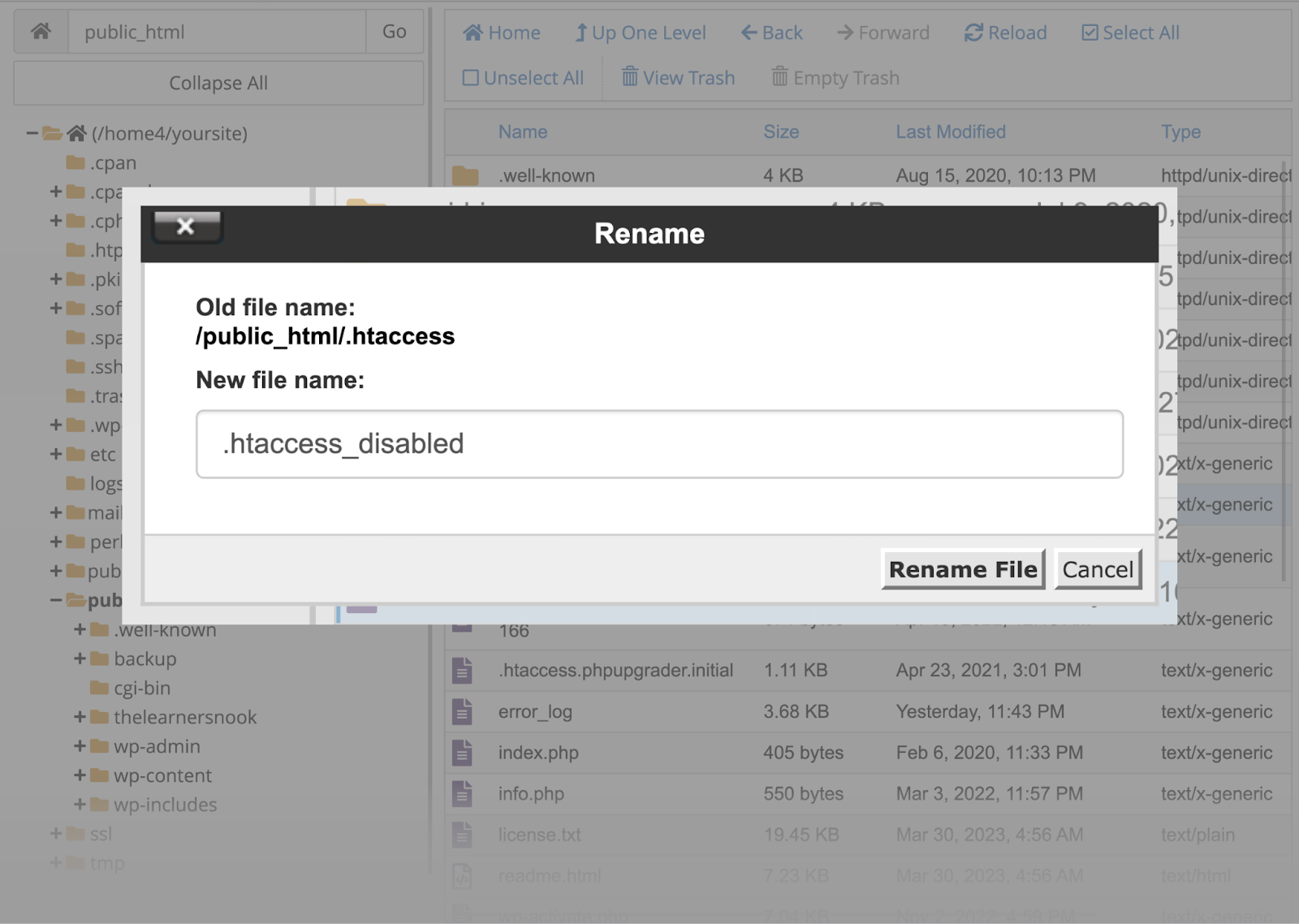Viewport: 1299px width, 924px height.
Task: Click inside the New file name field
Action: coord(658,444)
